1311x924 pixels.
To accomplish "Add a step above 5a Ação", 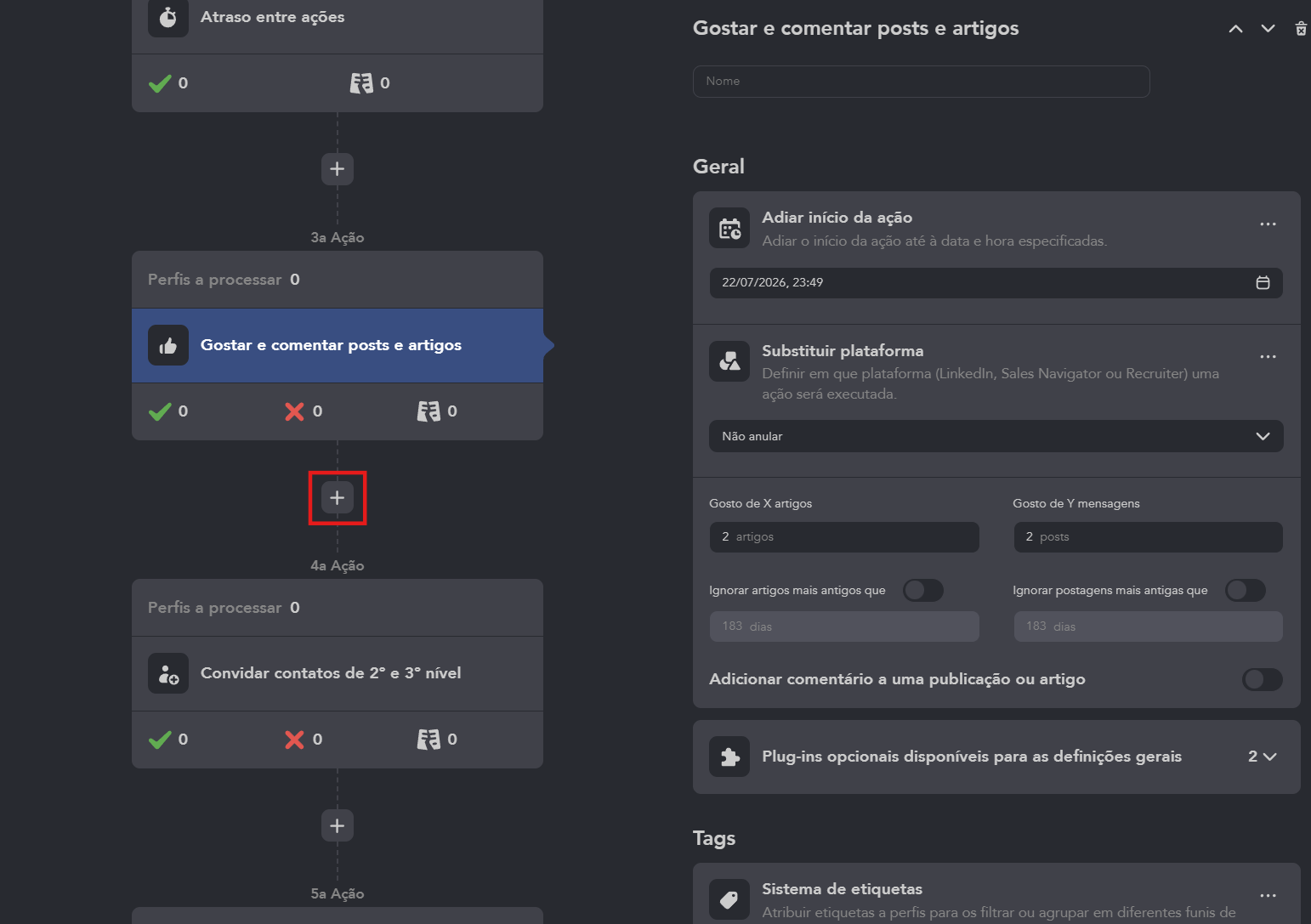I will point(338,825).
